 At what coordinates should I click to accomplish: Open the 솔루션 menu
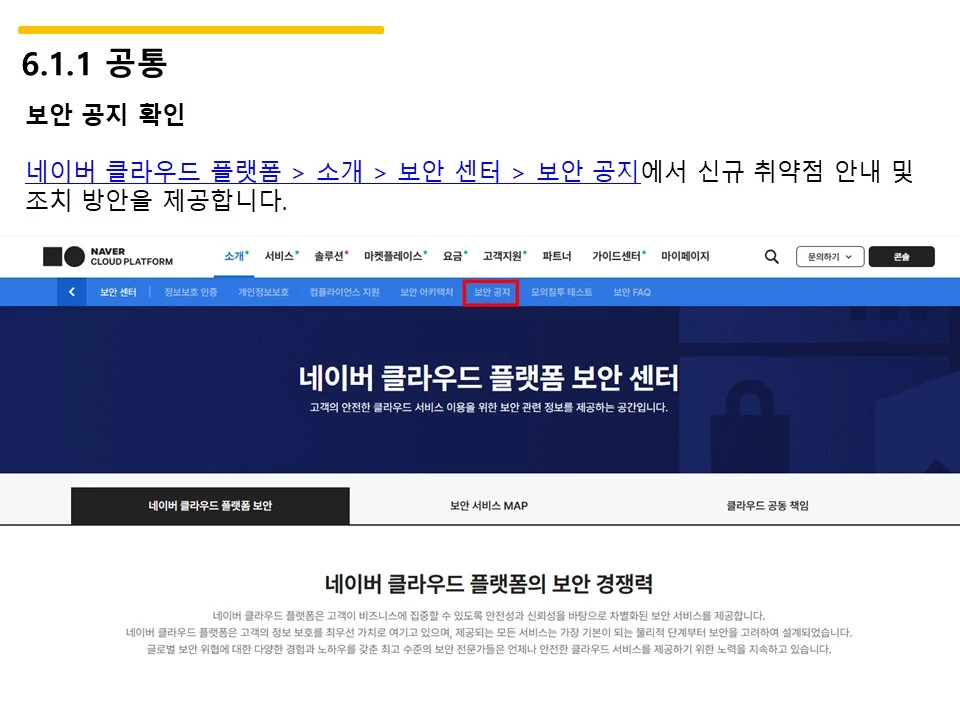pos(330,256)
